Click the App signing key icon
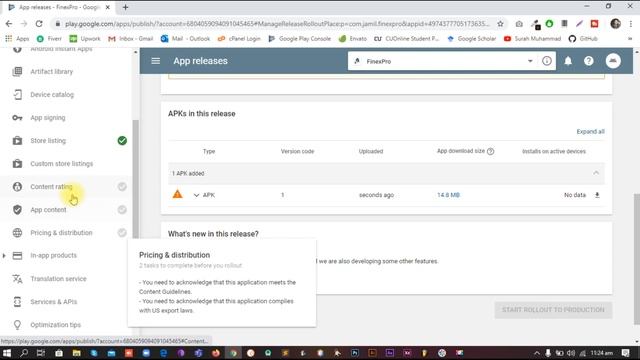This screenshot has width=640, height=360. pyautogui.click(x=17, y=118)
